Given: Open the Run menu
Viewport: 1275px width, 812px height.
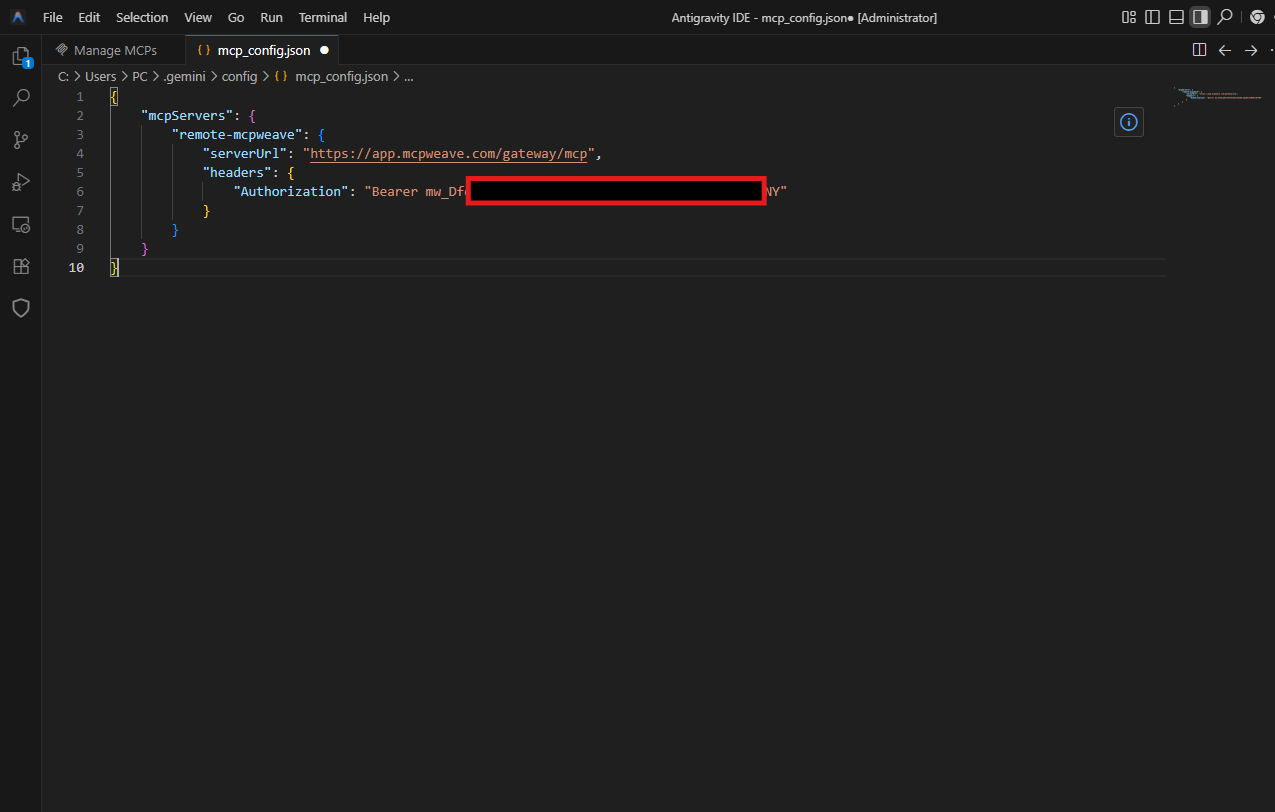Looking at the screenshot, I should coord(271,17).
